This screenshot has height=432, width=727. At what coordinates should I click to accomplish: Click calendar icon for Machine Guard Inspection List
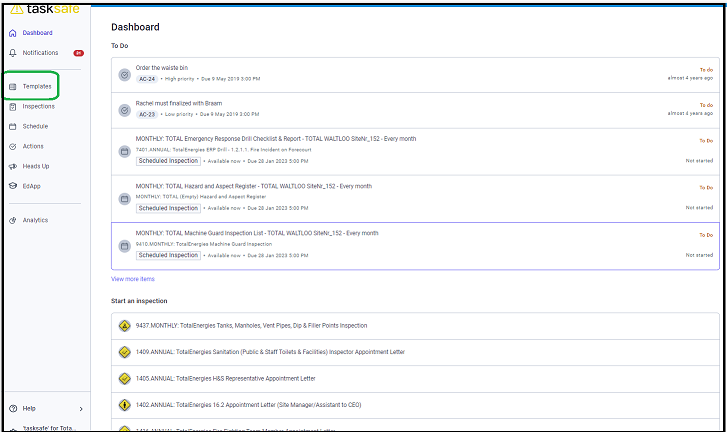pos(124,246)
